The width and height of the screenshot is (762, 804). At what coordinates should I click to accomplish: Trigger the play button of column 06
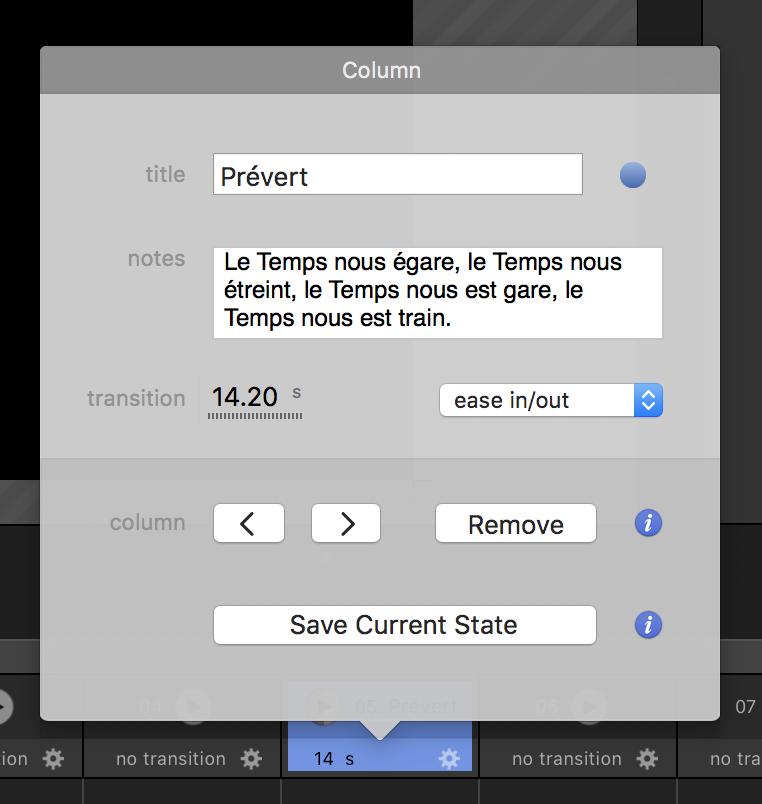(x=589, y=706)
